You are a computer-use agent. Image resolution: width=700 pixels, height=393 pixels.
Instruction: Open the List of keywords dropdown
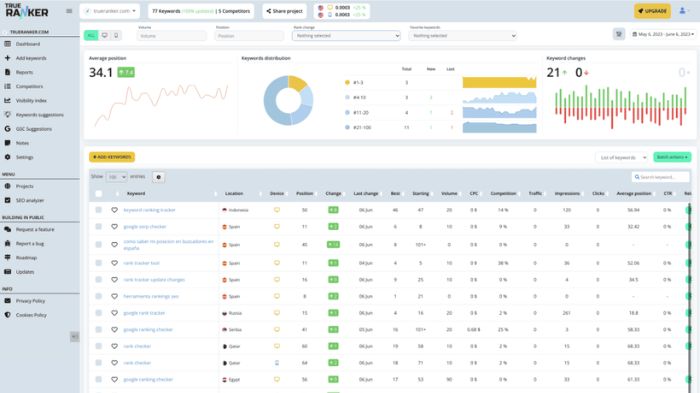pyautogui.click(x=622, y=158)
